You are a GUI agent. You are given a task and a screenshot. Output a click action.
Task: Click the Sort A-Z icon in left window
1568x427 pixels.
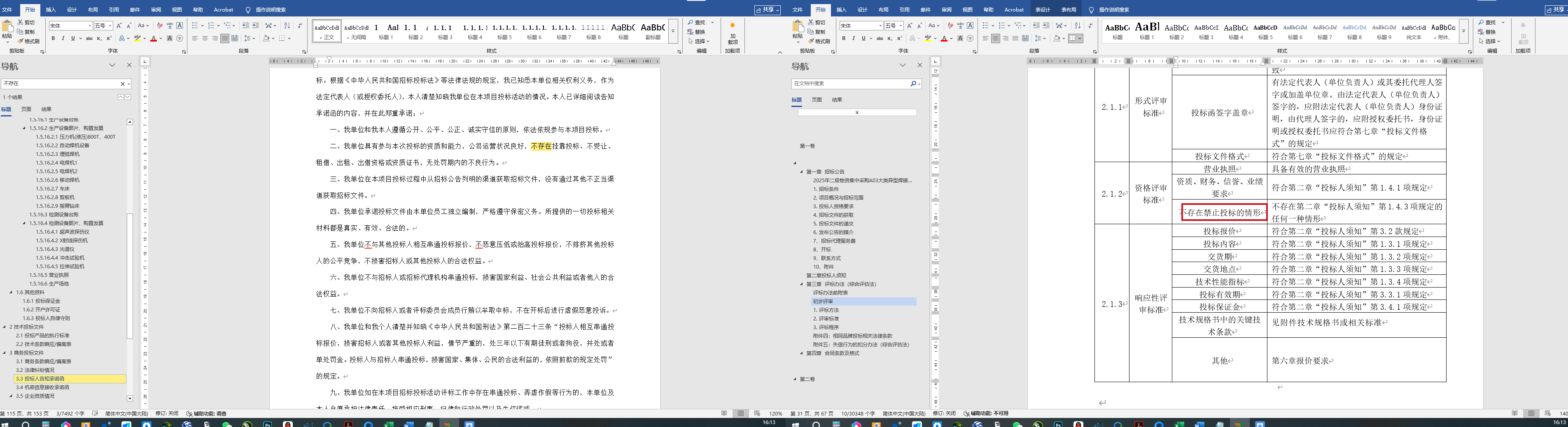[287, 26]
